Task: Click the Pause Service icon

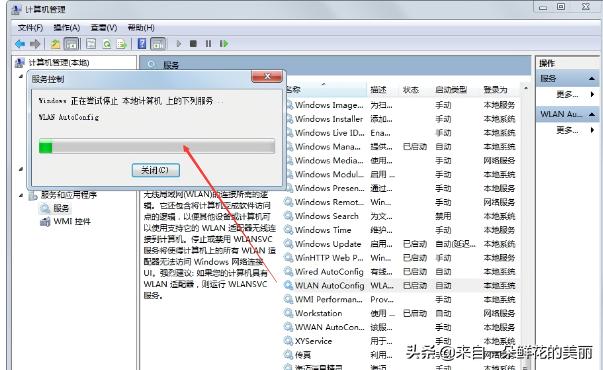Action: click(x=208, y=44)
